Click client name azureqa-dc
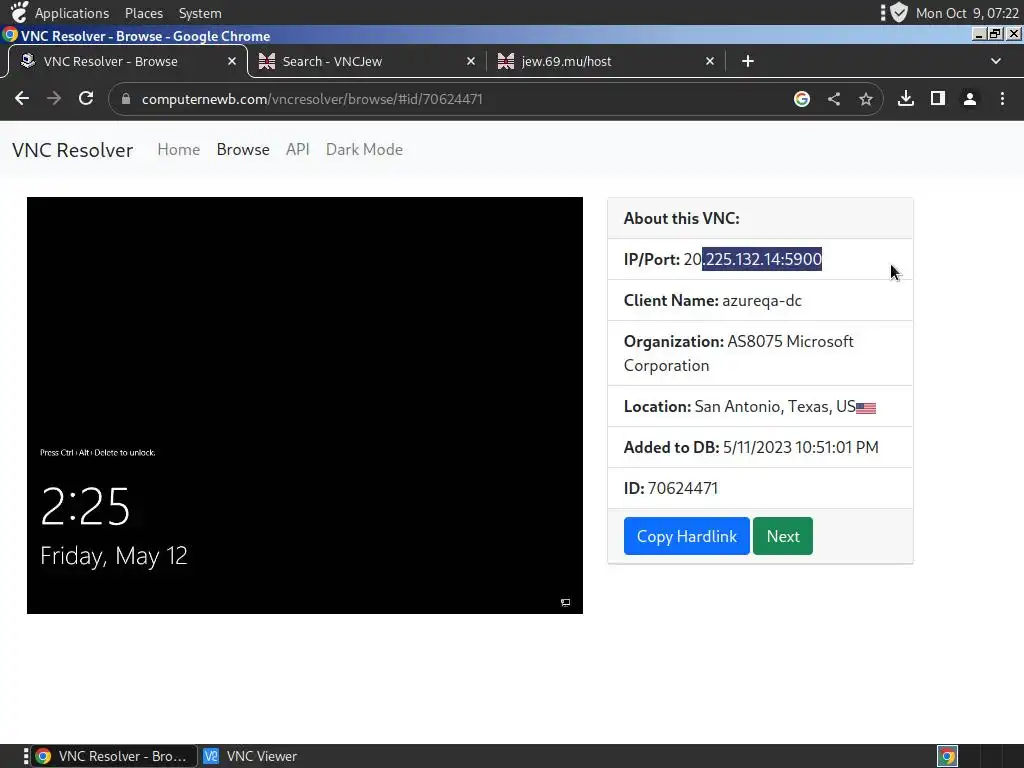 pos(762,300)
